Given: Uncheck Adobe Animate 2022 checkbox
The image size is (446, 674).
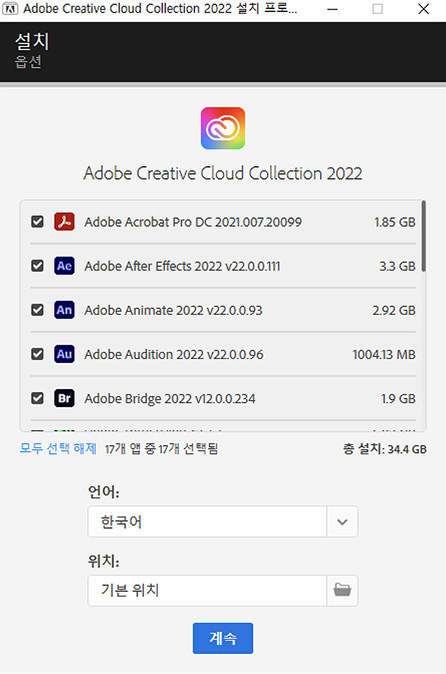Looking at the screenshot, I should 37,310.
